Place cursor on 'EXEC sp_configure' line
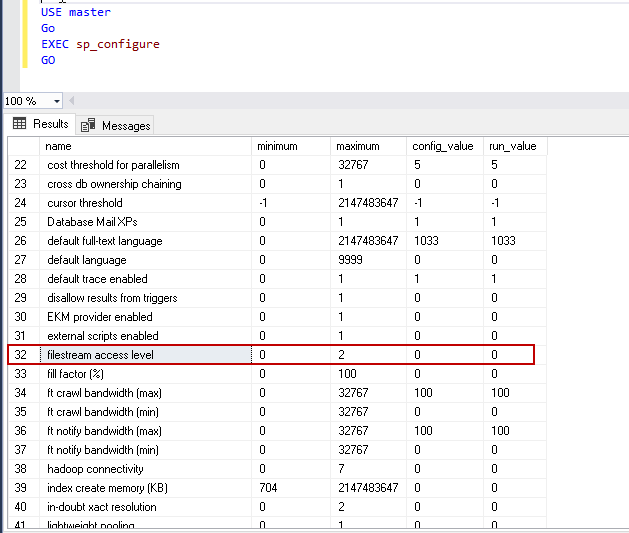Screen dimensions: 629x533 tap(100, 44)
